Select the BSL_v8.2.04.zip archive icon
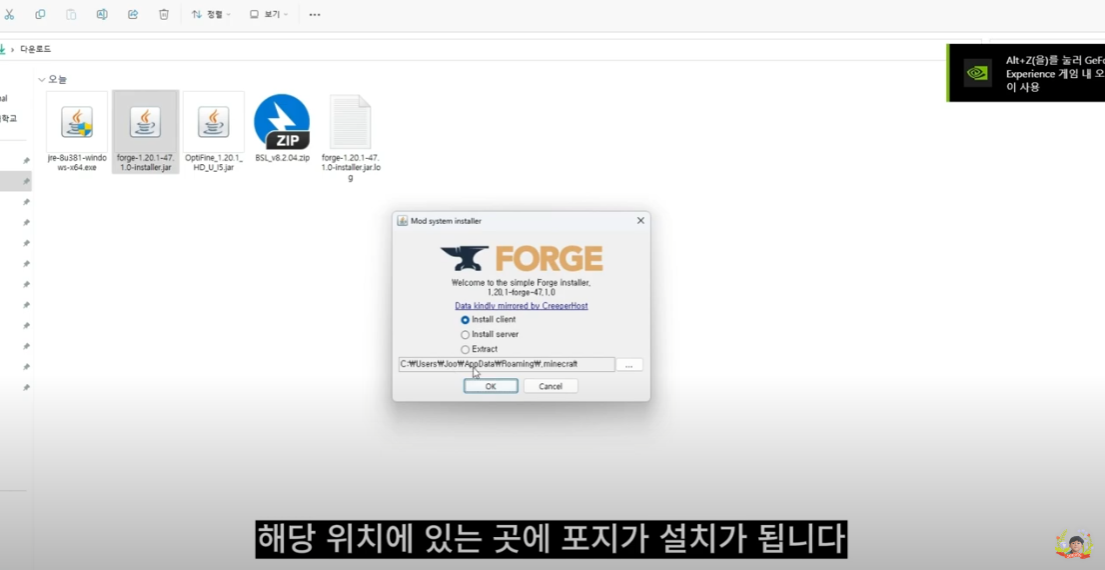The width and height of the screenshot is (1105, 570). pos(282,122)
